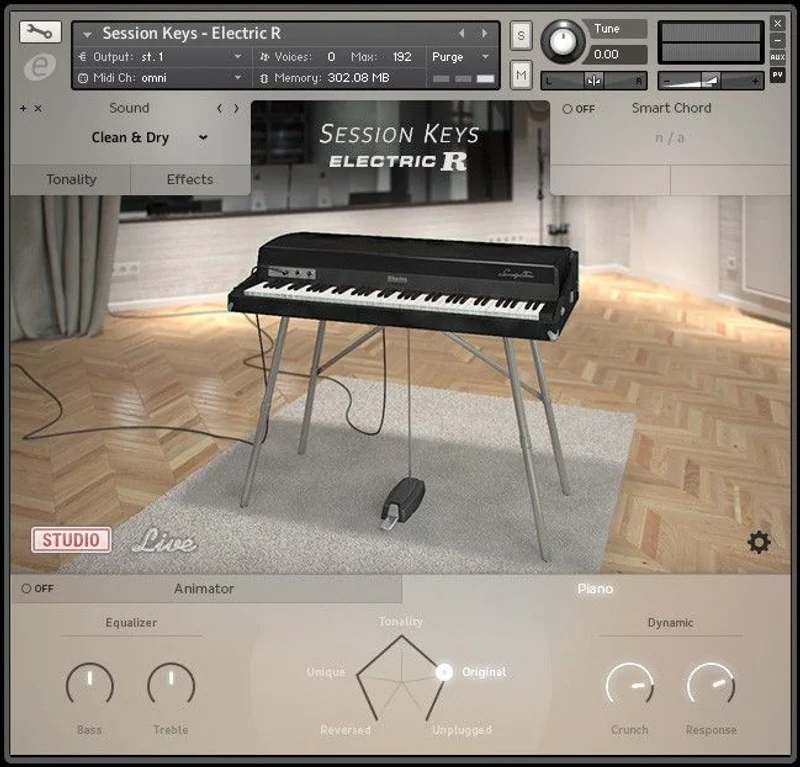Switch to the Animator tab
800x767 pixels.
[x=204, y=589]
